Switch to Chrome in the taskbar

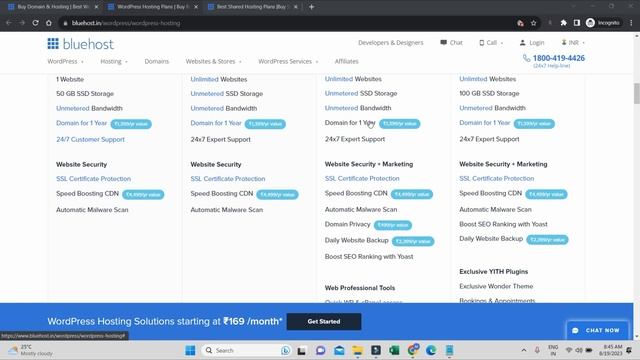413,350
